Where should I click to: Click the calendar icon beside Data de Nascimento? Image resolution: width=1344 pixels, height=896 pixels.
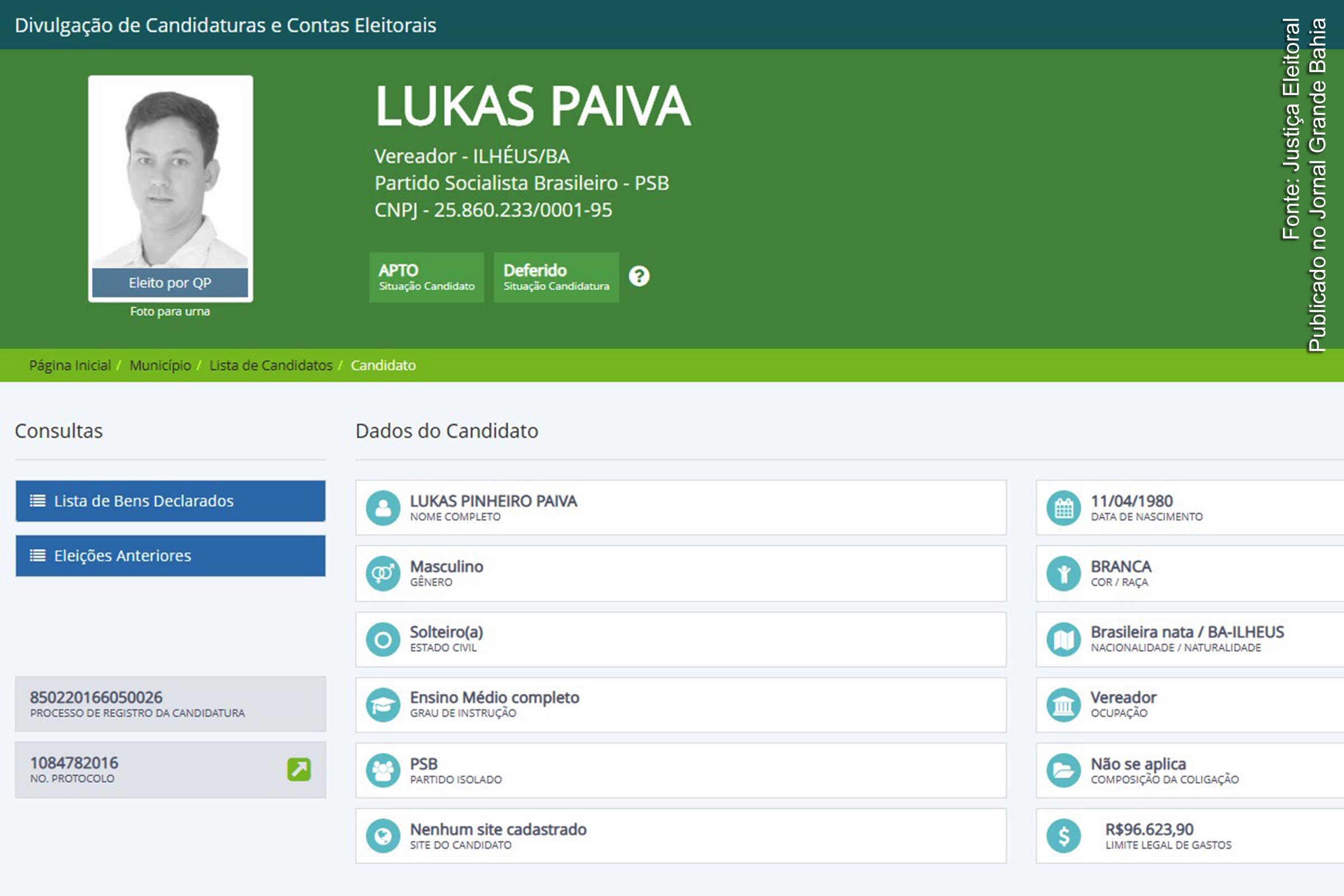pyautogui.click(x=1063, y=508)
